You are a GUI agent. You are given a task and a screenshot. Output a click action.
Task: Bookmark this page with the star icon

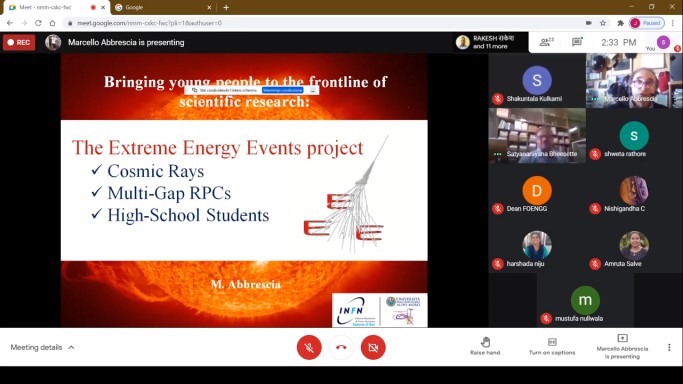click(x=603, y=23)
